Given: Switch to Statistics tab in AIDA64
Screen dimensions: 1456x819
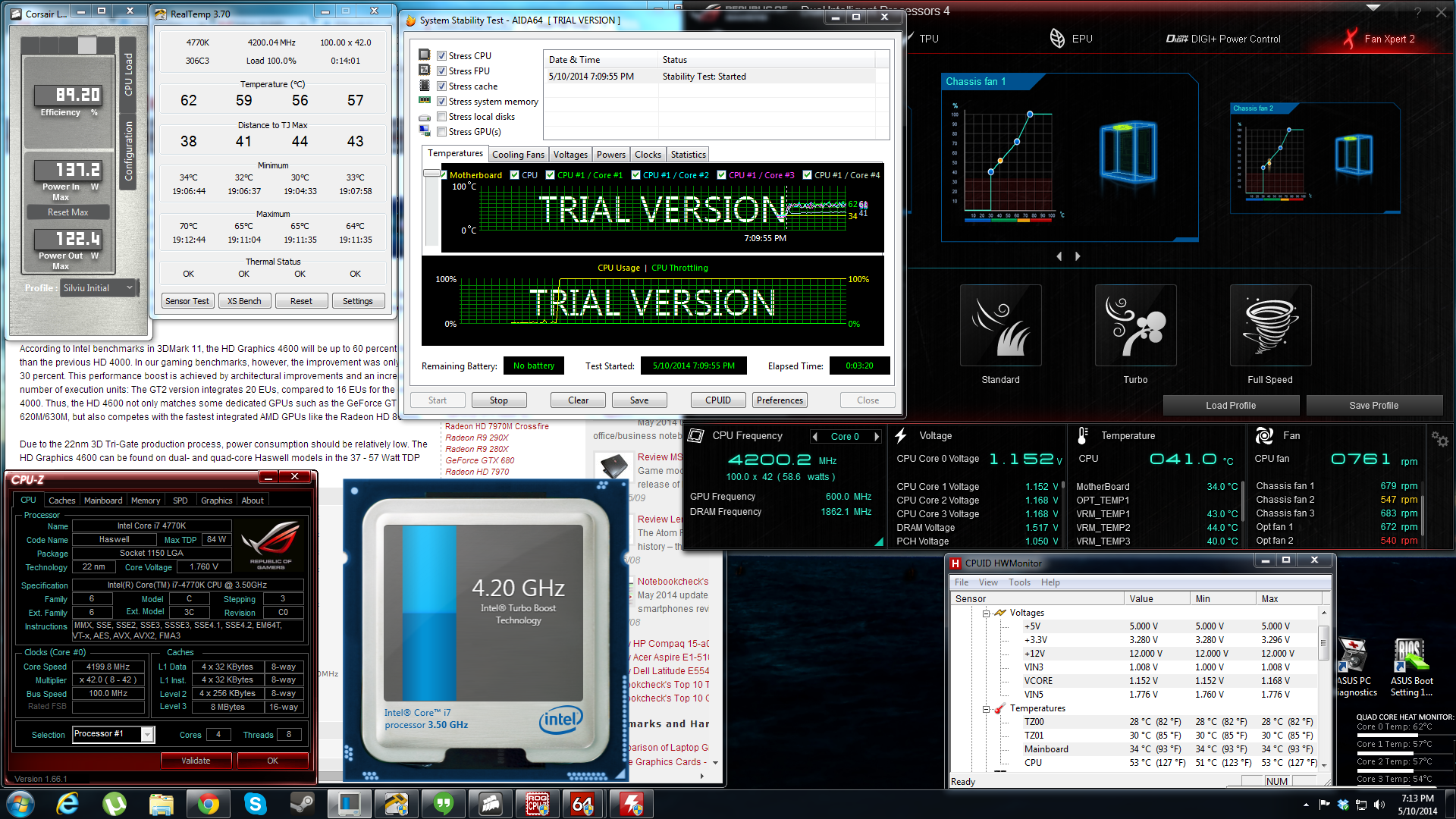Looking at the screenshot, I should coord(688,154).
